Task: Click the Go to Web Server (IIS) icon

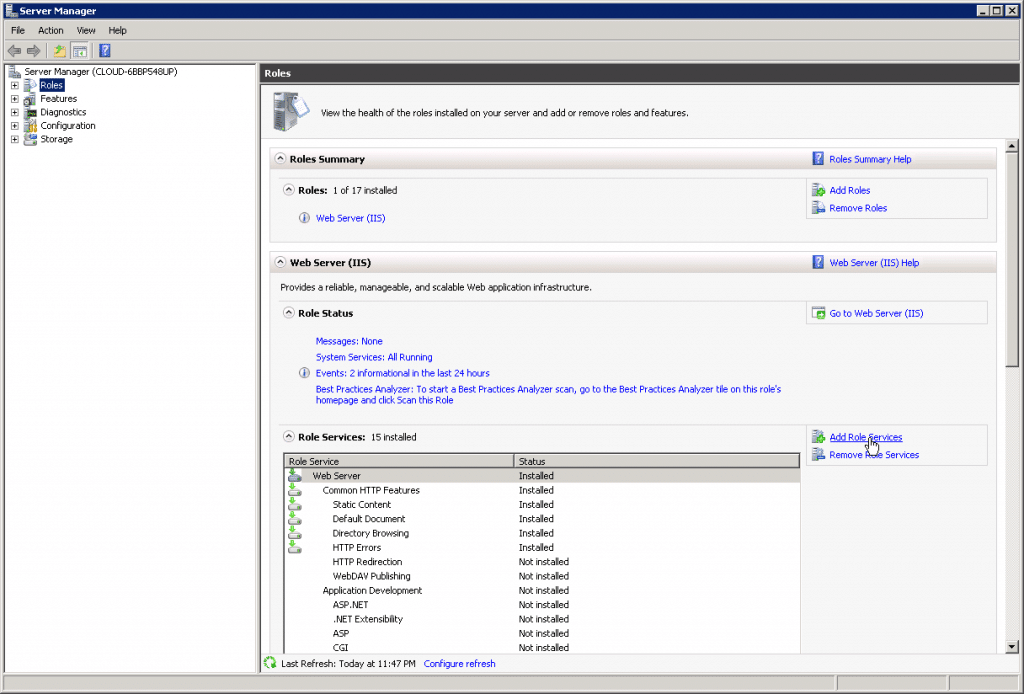Action: tap(818, 313)
